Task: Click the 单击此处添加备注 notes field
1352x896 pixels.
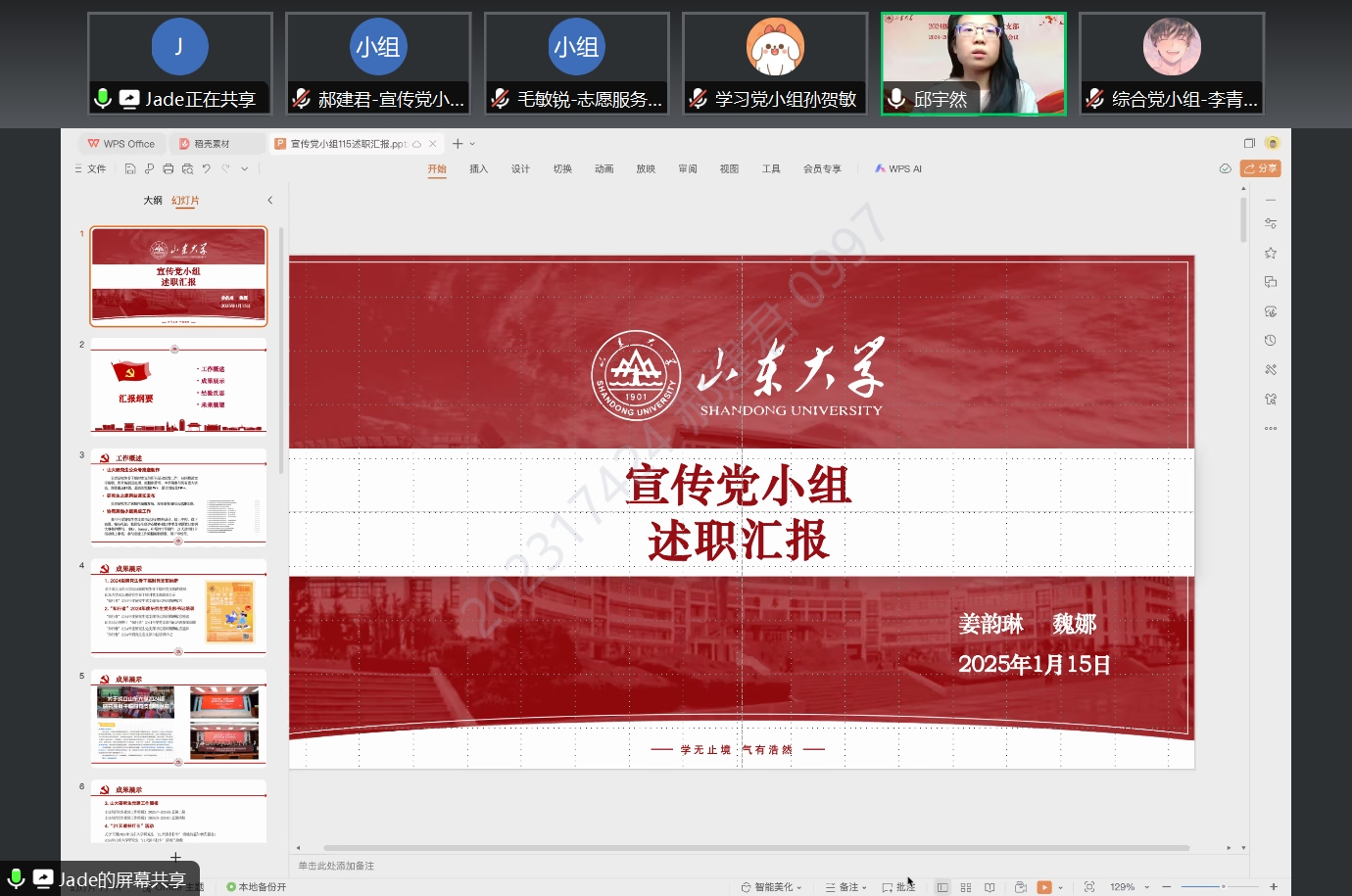Action: click(x=336, y=866)
